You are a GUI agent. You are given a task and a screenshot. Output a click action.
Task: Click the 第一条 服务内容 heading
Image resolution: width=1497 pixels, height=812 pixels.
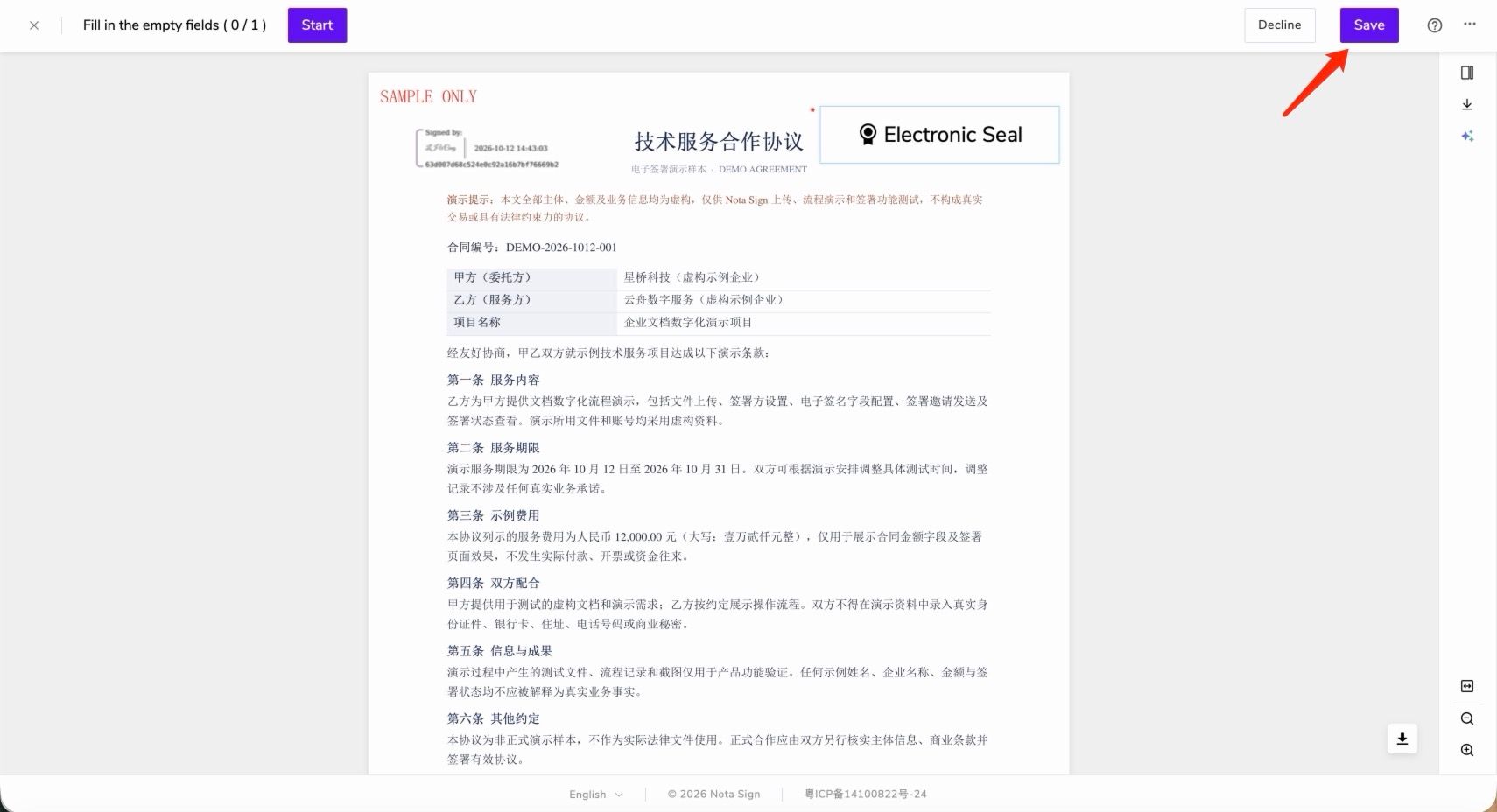pyautogui.click(x=494, y=380)
